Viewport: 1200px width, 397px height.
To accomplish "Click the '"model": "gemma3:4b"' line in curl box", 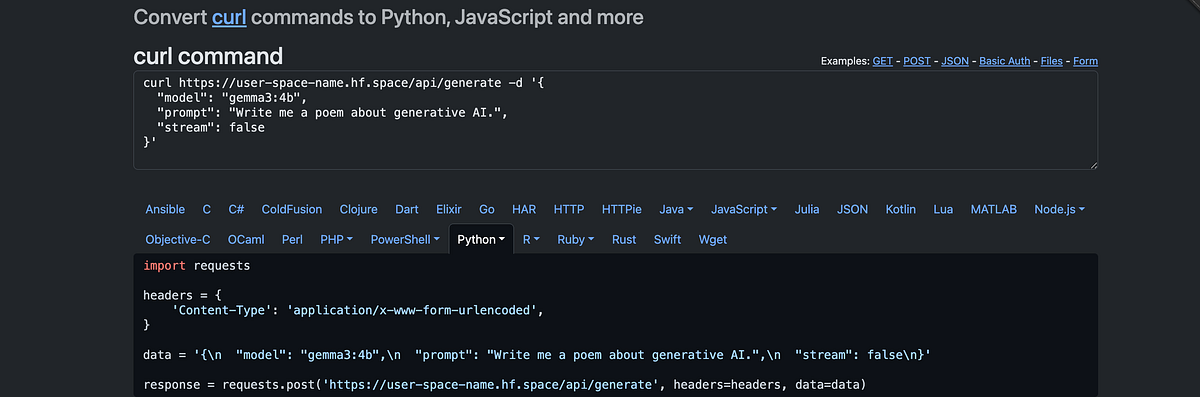I will (231, 97).
